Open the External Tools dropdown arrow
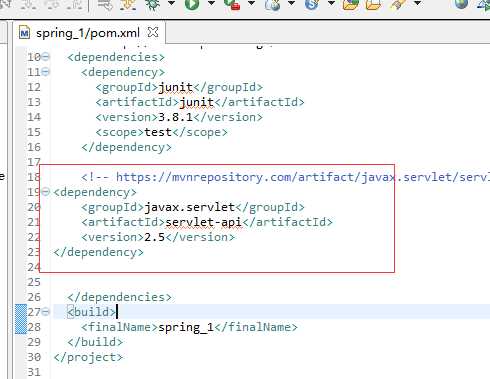Viewport: 490px width, 379px height. (252, 4)
